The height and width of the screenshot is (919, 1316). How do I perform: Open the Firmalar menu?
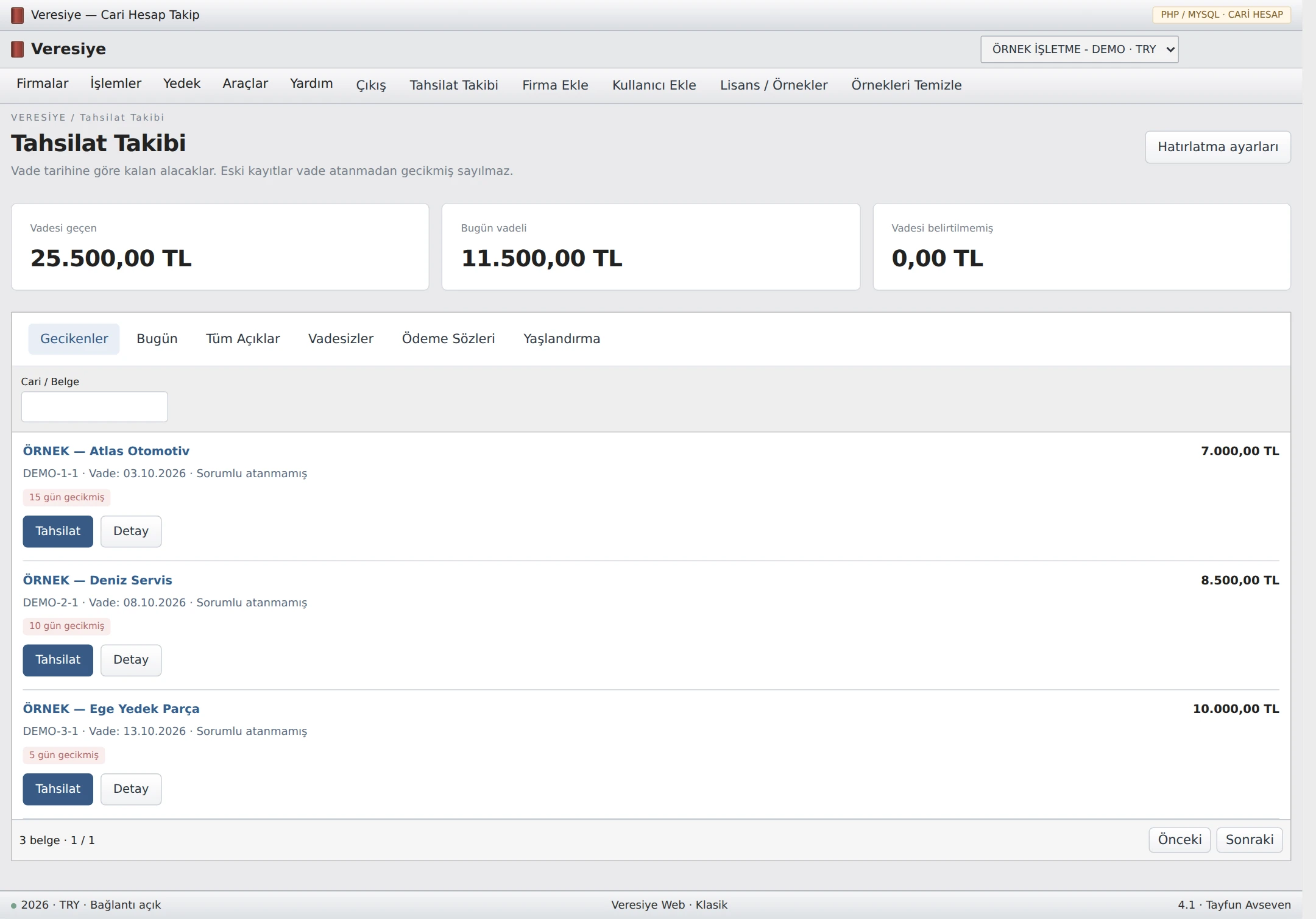point(42,83)
